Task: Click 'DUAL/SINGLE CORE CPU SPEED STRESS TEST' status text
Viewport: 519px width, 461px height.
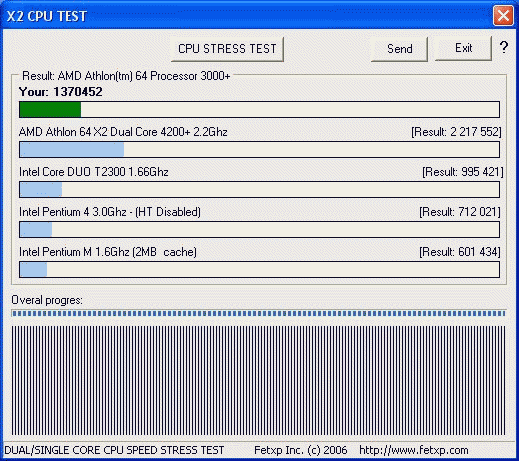Action: [114, 450]
